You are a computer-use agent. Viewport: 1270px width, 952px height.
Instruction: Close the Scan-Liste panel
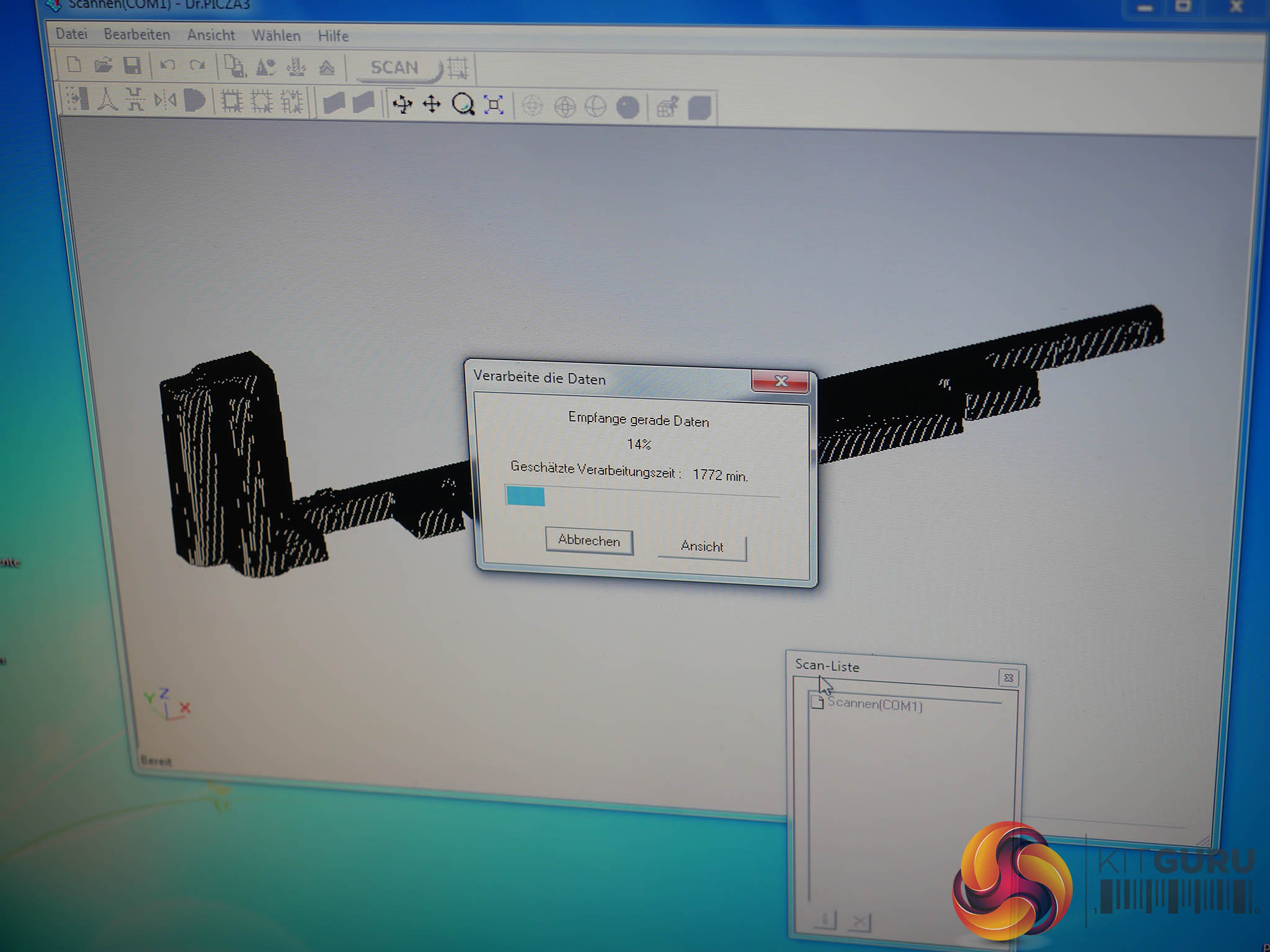click(x=1008, y=678)
